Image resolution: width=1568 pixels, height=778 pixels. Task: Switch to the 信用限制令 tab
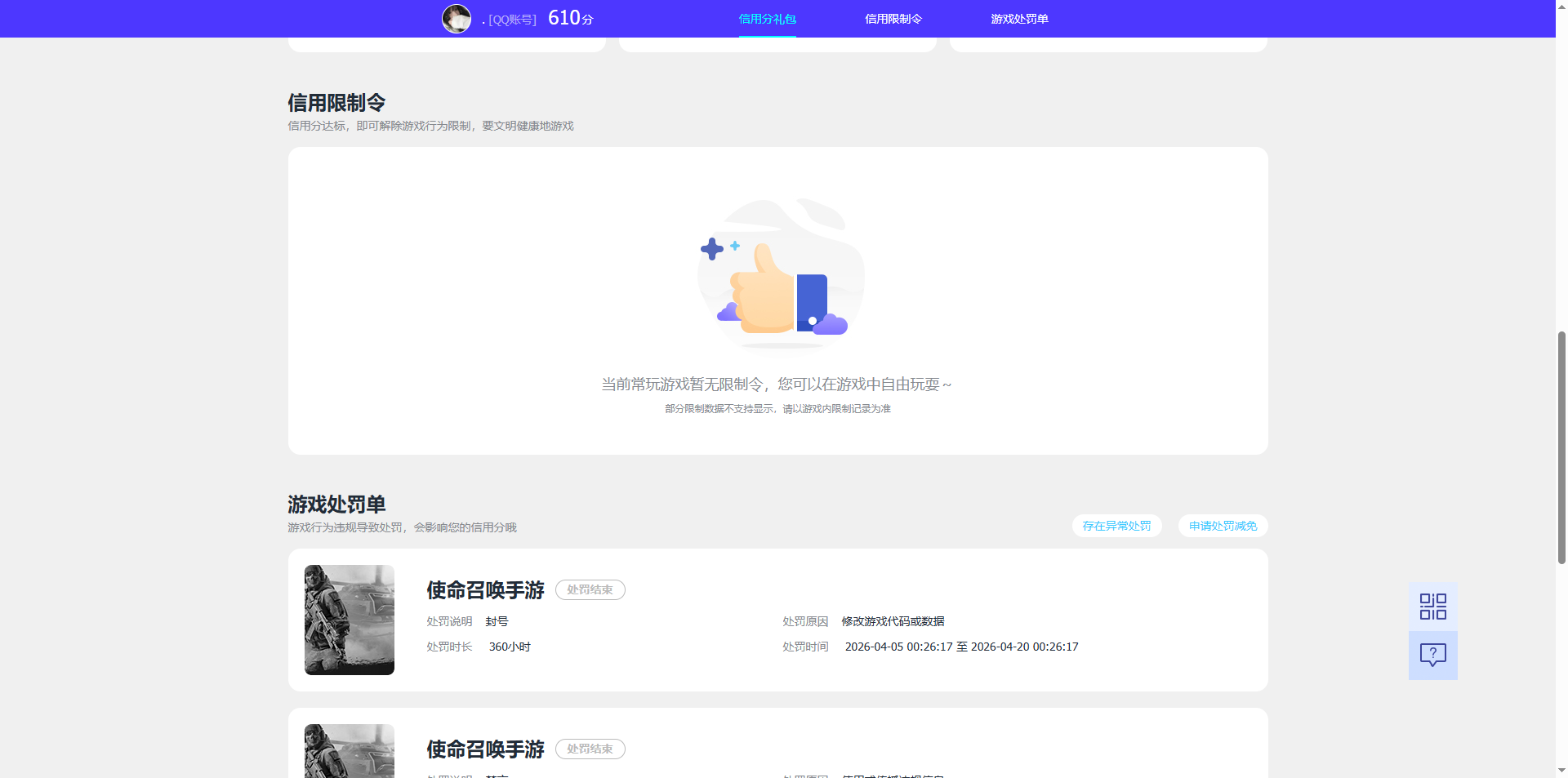click(893, 19)
